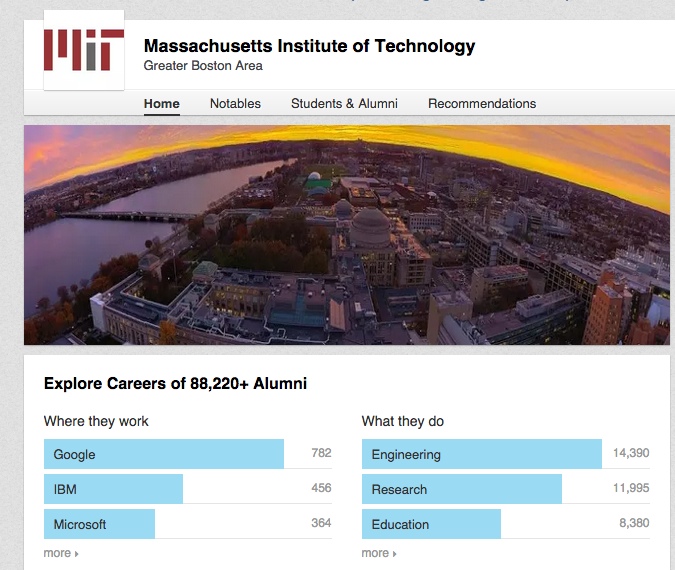Switch to the Notables tab
Viewport: 675px width, 570px height.
pyautogui.click(x=235, y=103)
